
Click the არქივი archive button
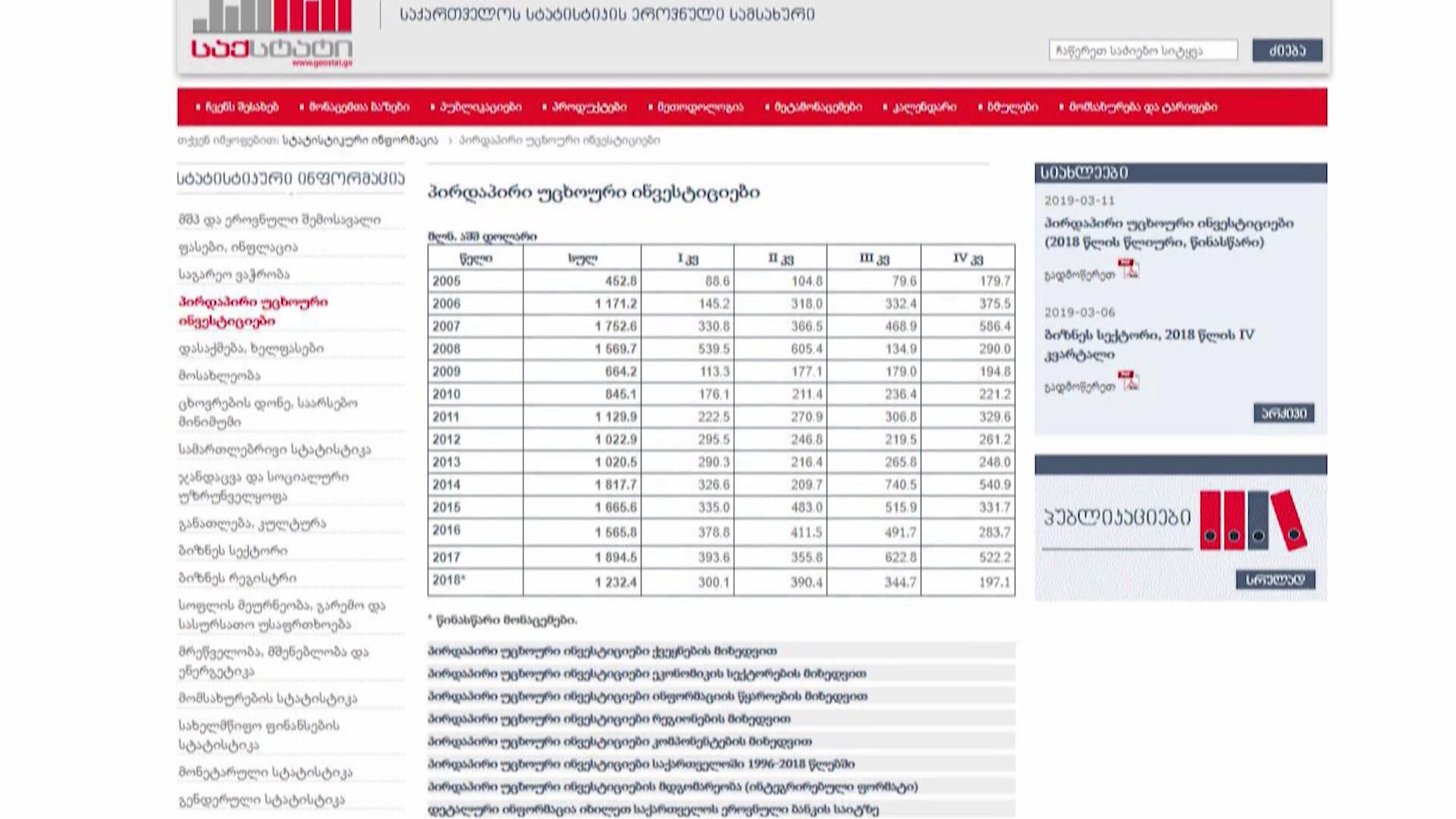(x=1283, y=413)
